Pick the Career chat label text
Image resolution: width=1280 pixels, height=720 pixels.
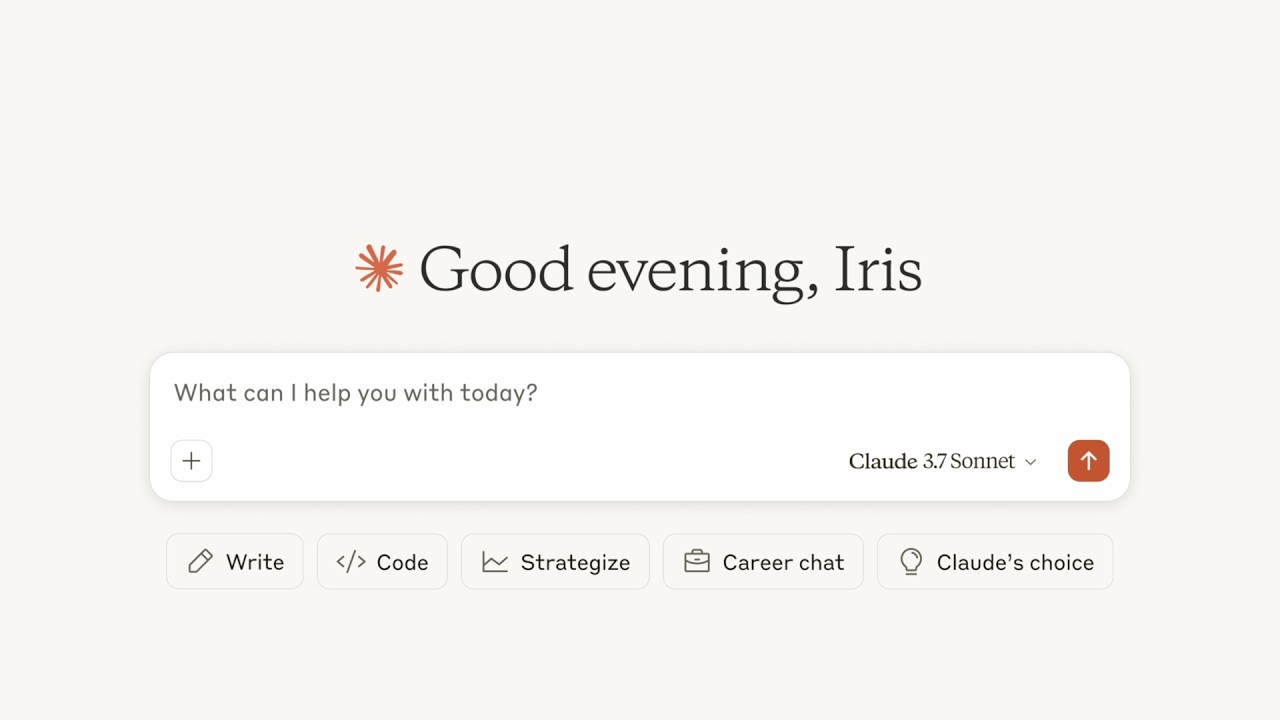[x=783, y=562]
